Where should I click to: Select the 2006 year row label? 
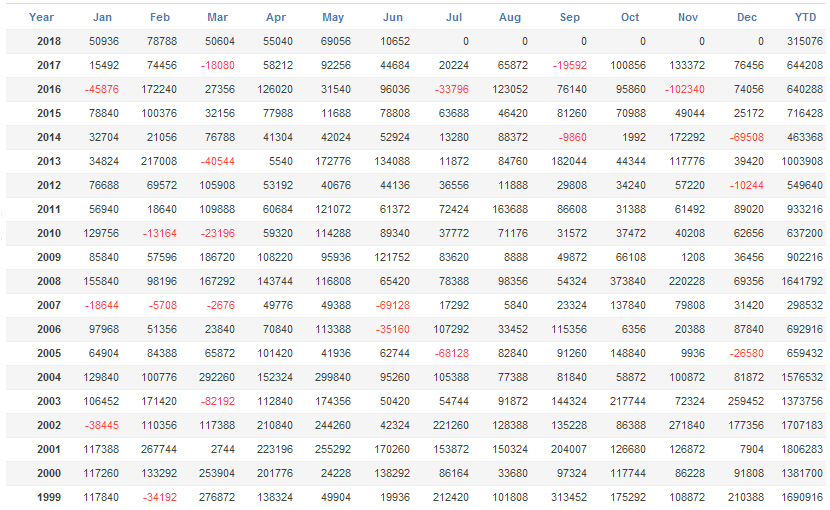click(x=49, y=329)
